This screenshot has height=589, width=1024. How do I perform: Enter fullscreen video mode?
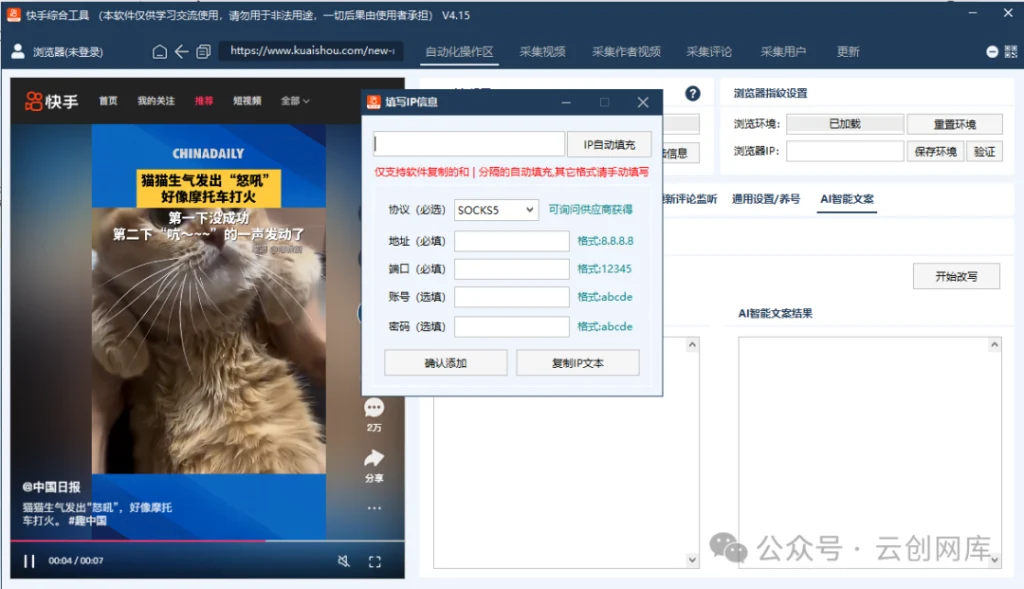click(374, 562)
